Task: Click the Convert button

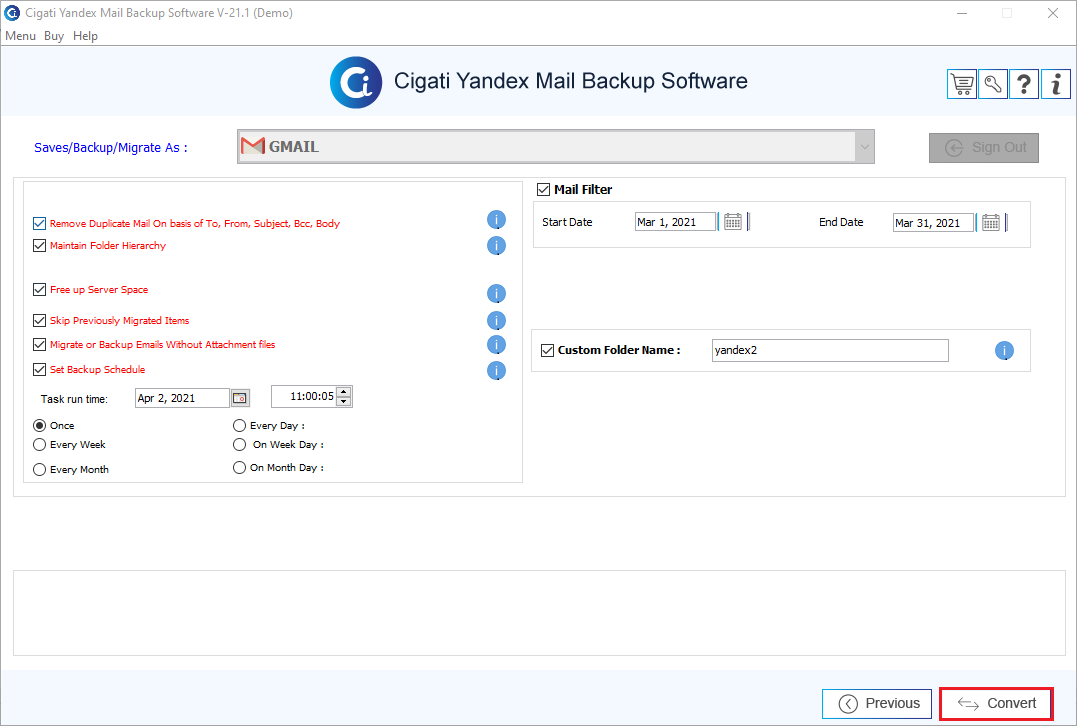Action: (x=996, y=703)
